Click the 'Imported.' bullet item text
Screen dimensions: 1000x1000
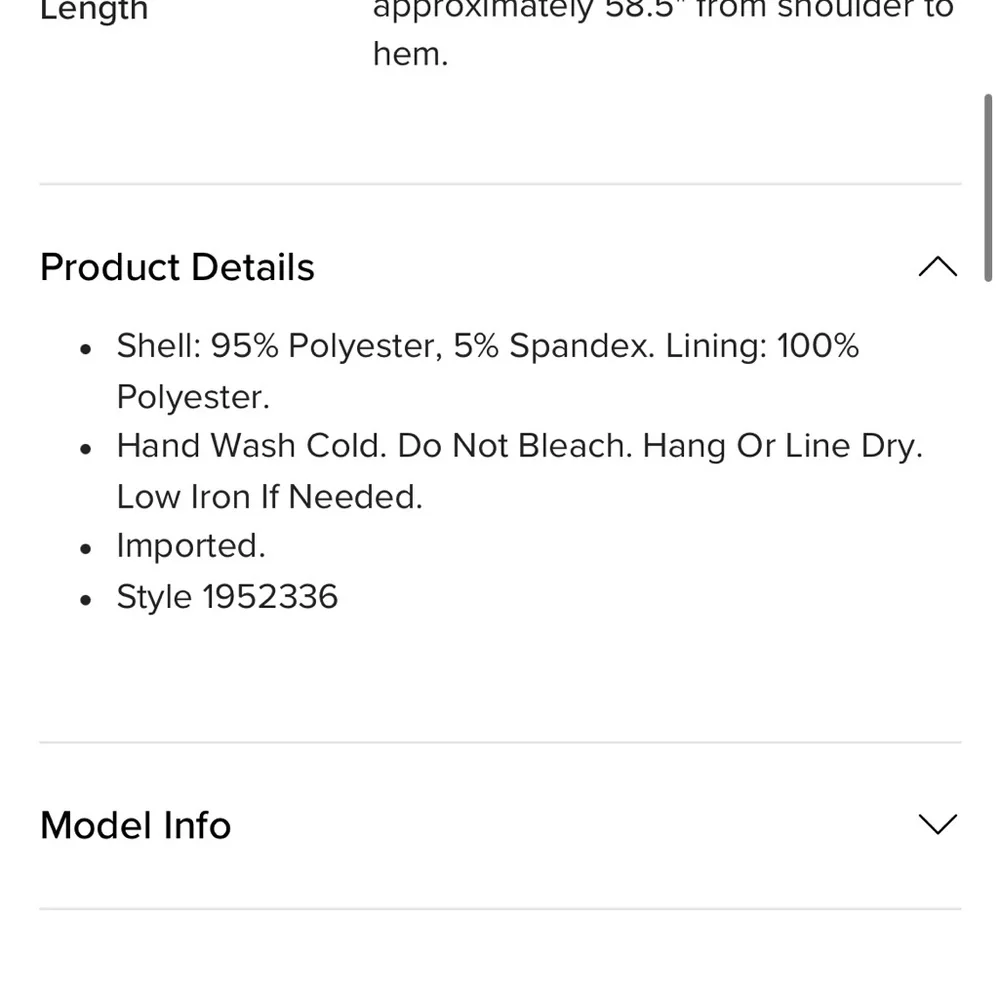[191, 546]
